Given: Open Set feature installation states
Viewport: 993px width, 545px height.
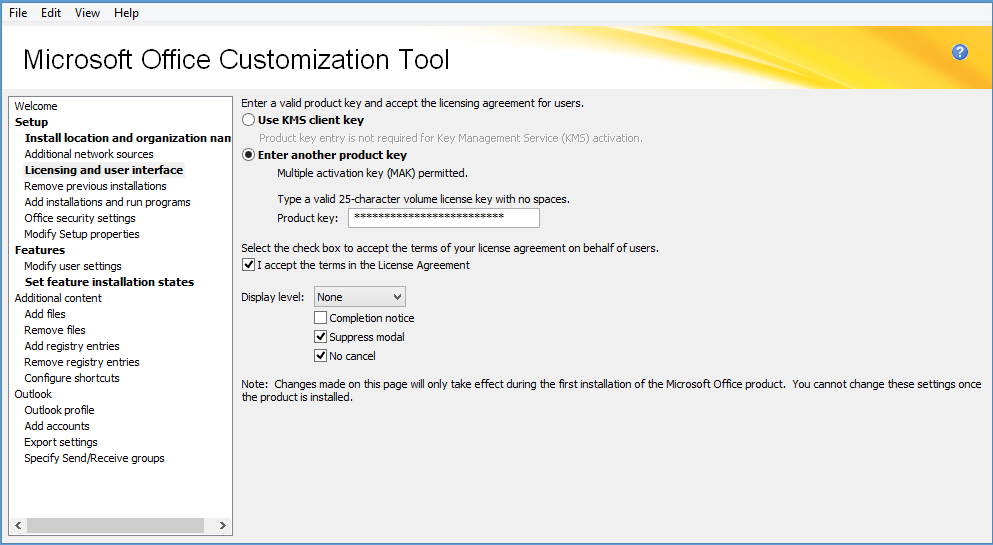Looking at the screenshot, I should 109,282.
